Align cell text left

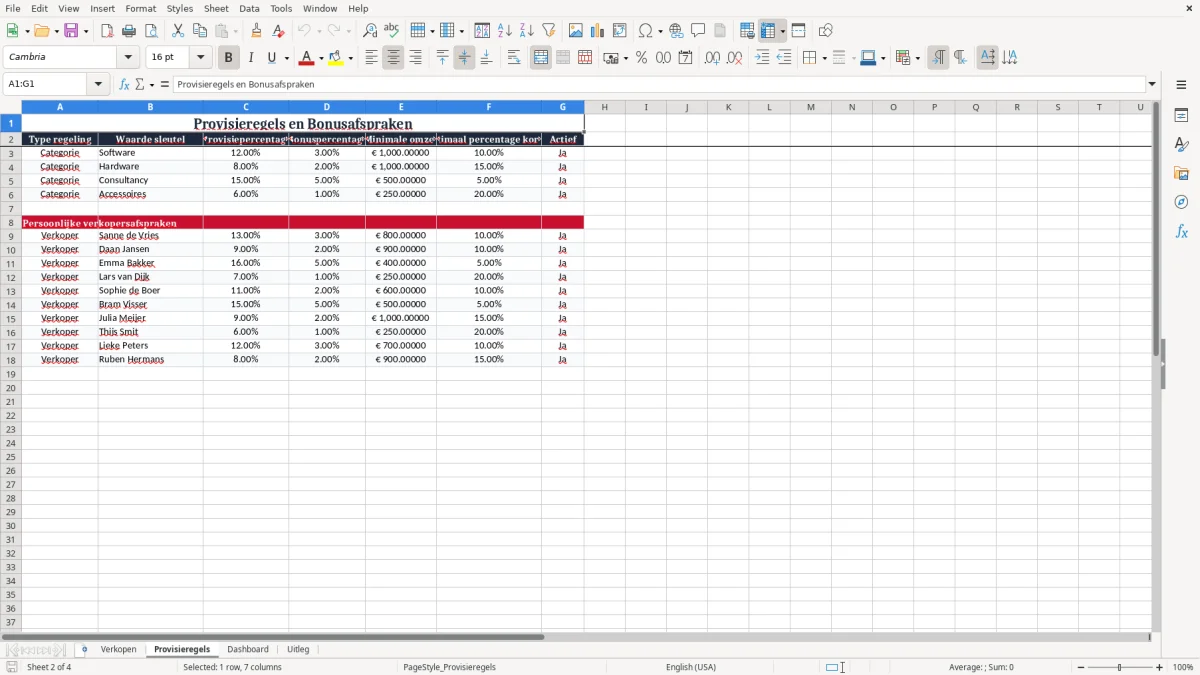pyautogui.click(x=371, y=58)
